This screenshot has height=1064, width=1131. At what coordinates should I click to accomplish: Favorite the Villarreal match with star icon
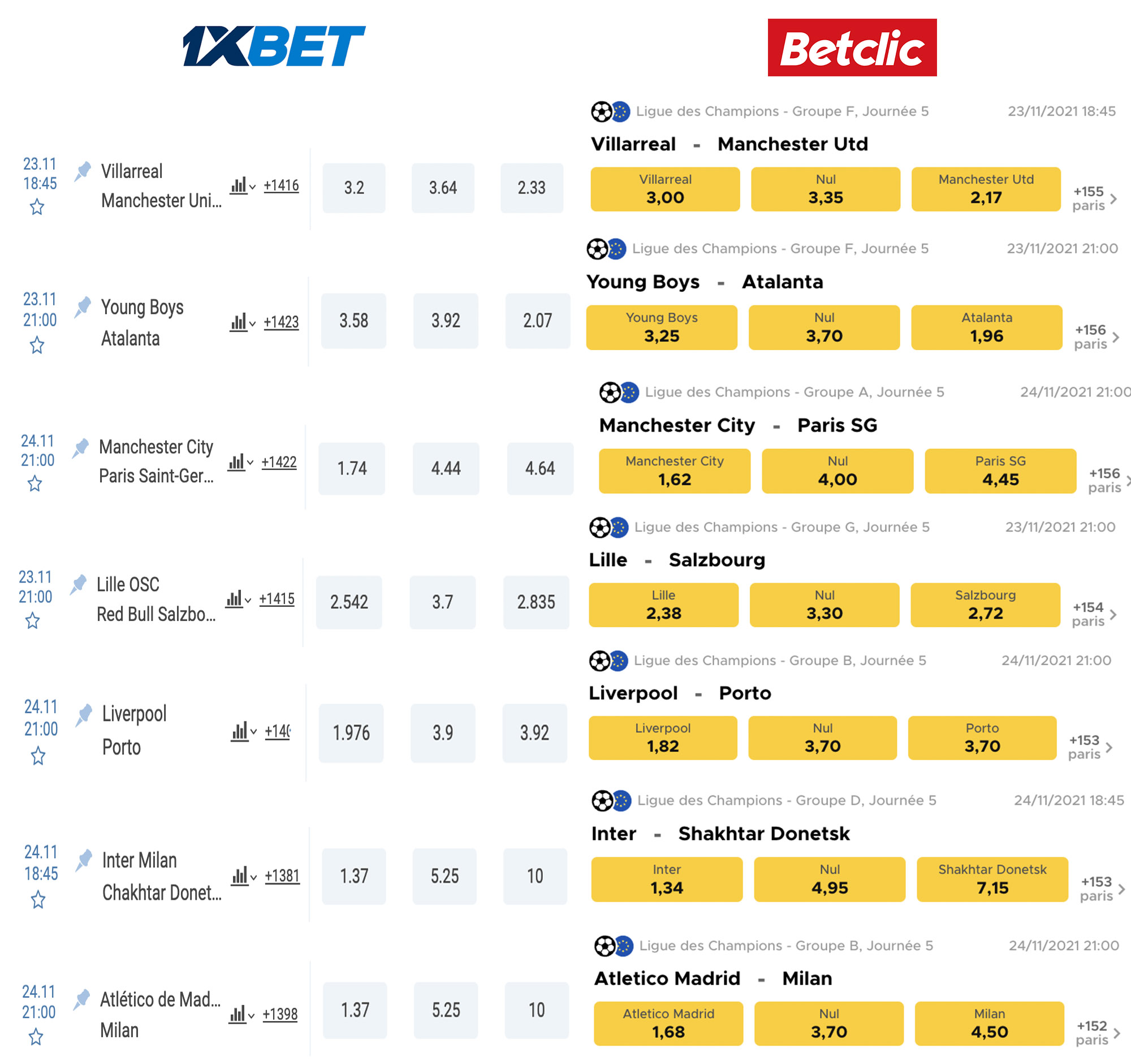(x=37, y=206)
